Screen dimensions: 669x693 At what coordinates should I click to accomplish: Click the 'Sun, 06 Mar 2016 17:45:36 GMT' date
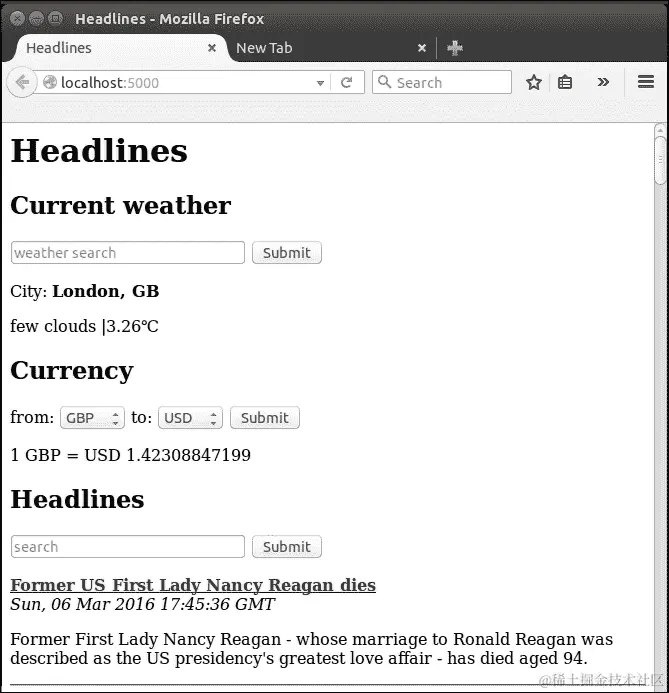point(142,604)
